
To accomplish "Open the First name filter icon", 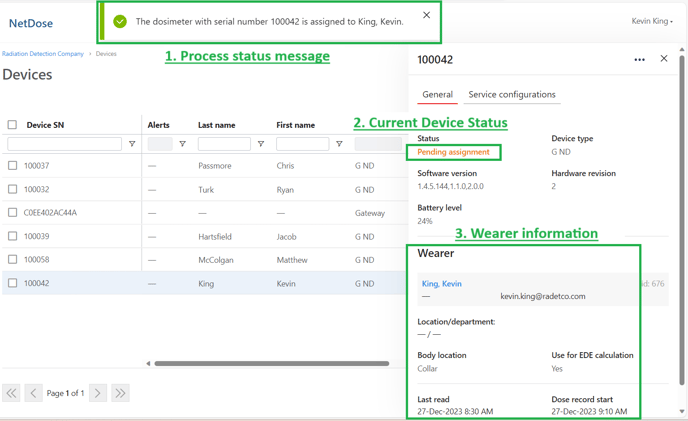I will tap(339, 144).
